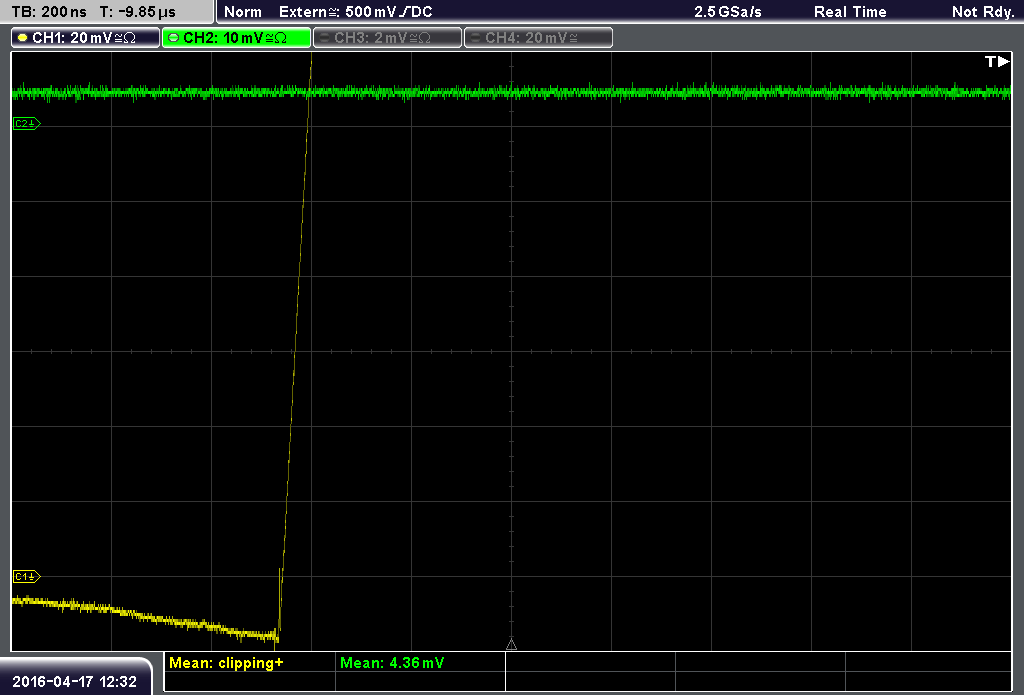Select the CH1 20 mV channel tab
Viewport: 1024px width, 695px height.
(86, 38)
